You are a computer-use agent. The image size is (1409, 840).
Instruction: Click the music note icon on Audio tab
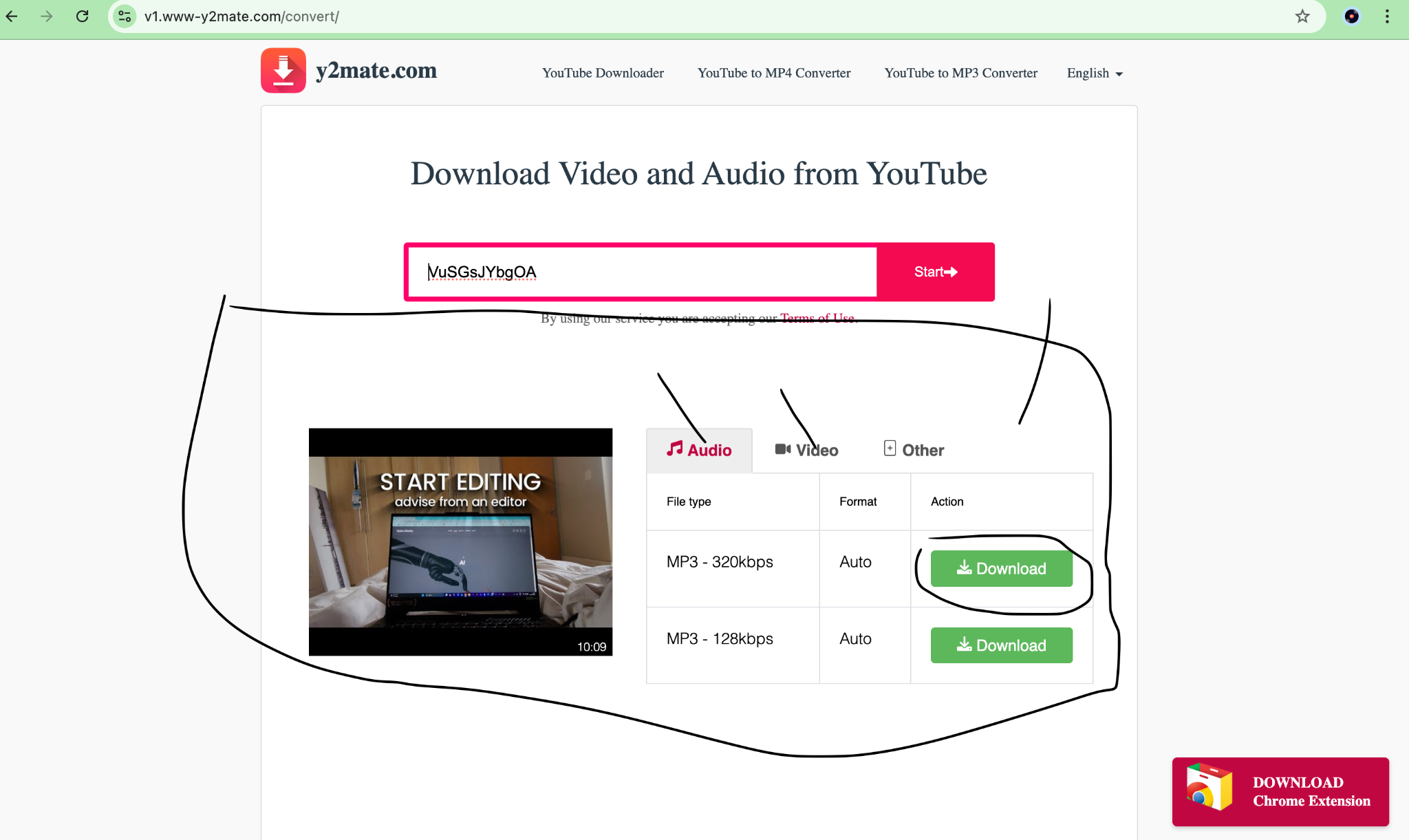coord(674,449)
